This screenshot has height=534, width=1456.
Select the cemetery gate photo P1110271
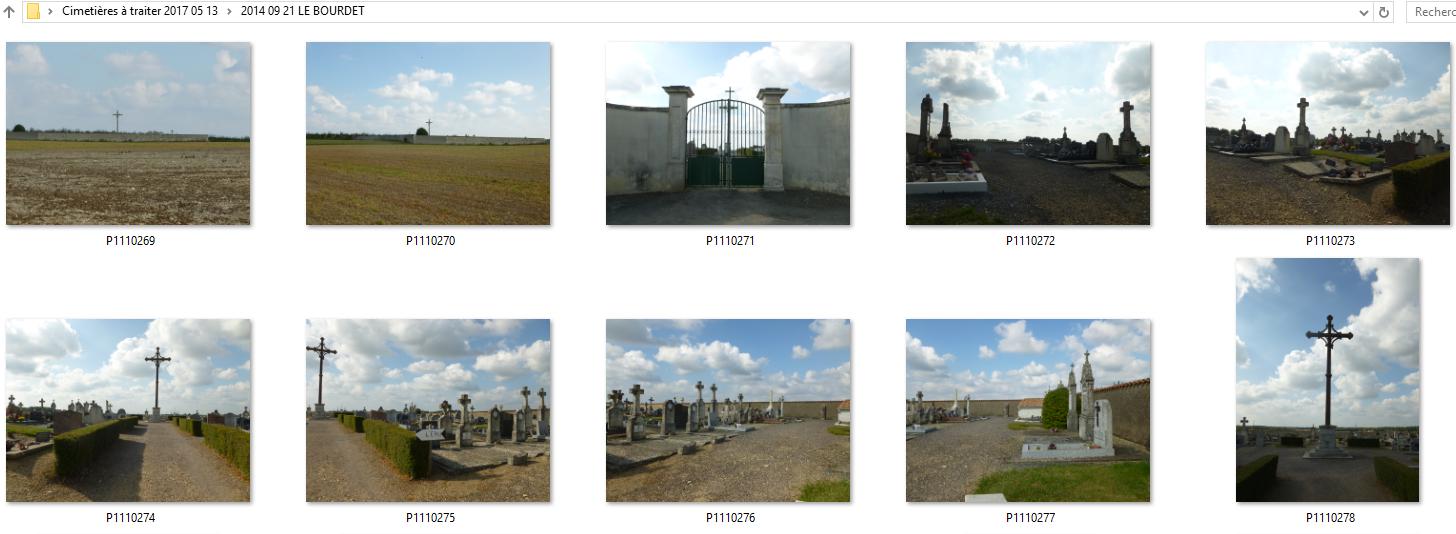point(728,133)
